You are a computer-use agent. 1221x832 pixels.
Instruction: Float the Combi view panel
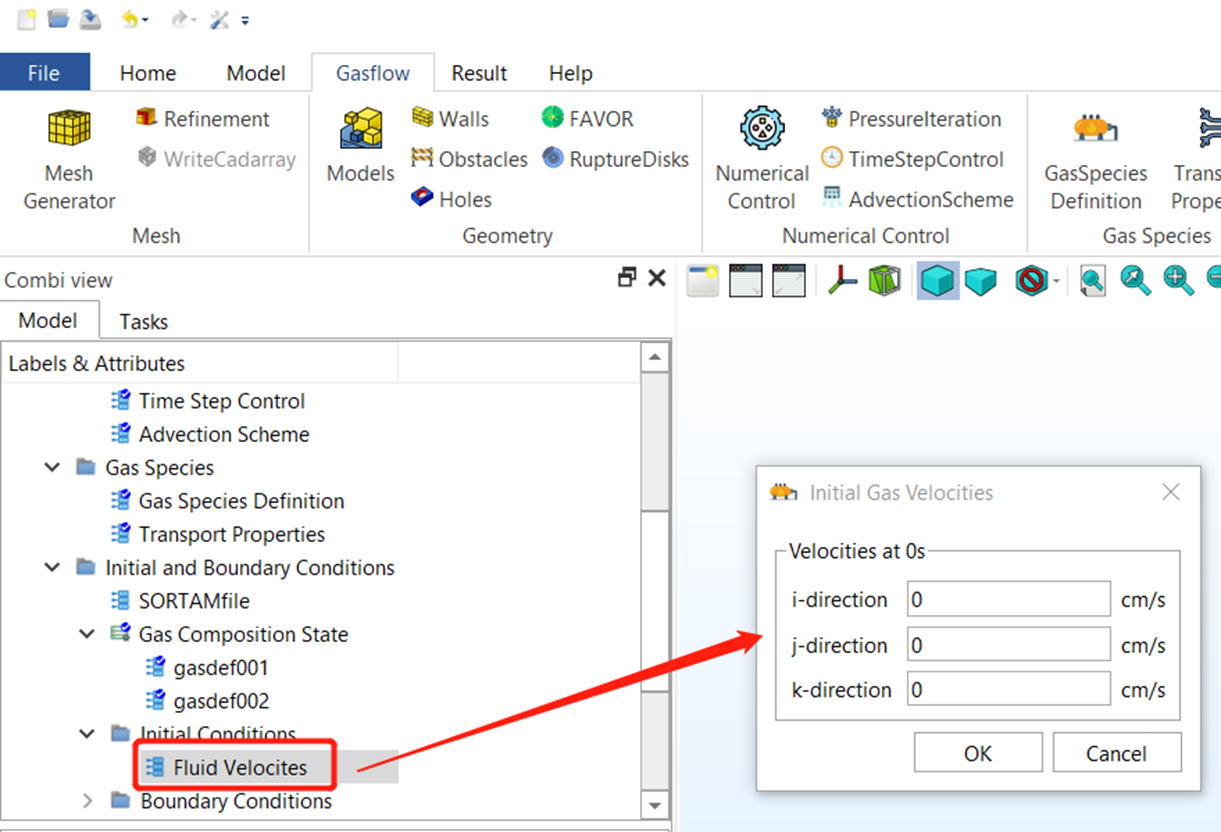point(627,278)
